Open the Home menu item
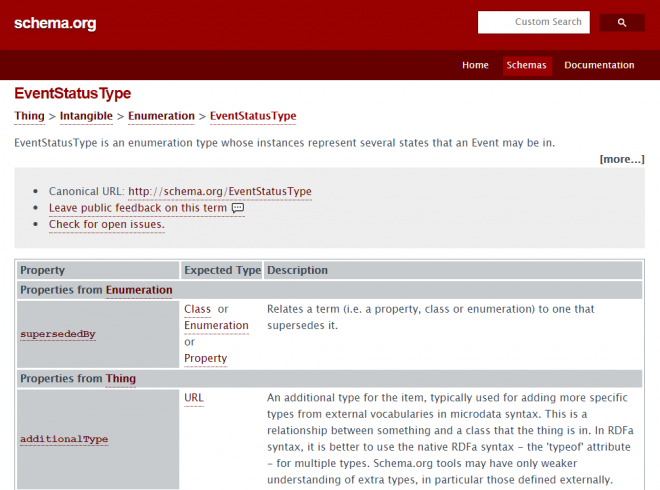The width and height of the screenshot is (660, 490). coord(475,65)
